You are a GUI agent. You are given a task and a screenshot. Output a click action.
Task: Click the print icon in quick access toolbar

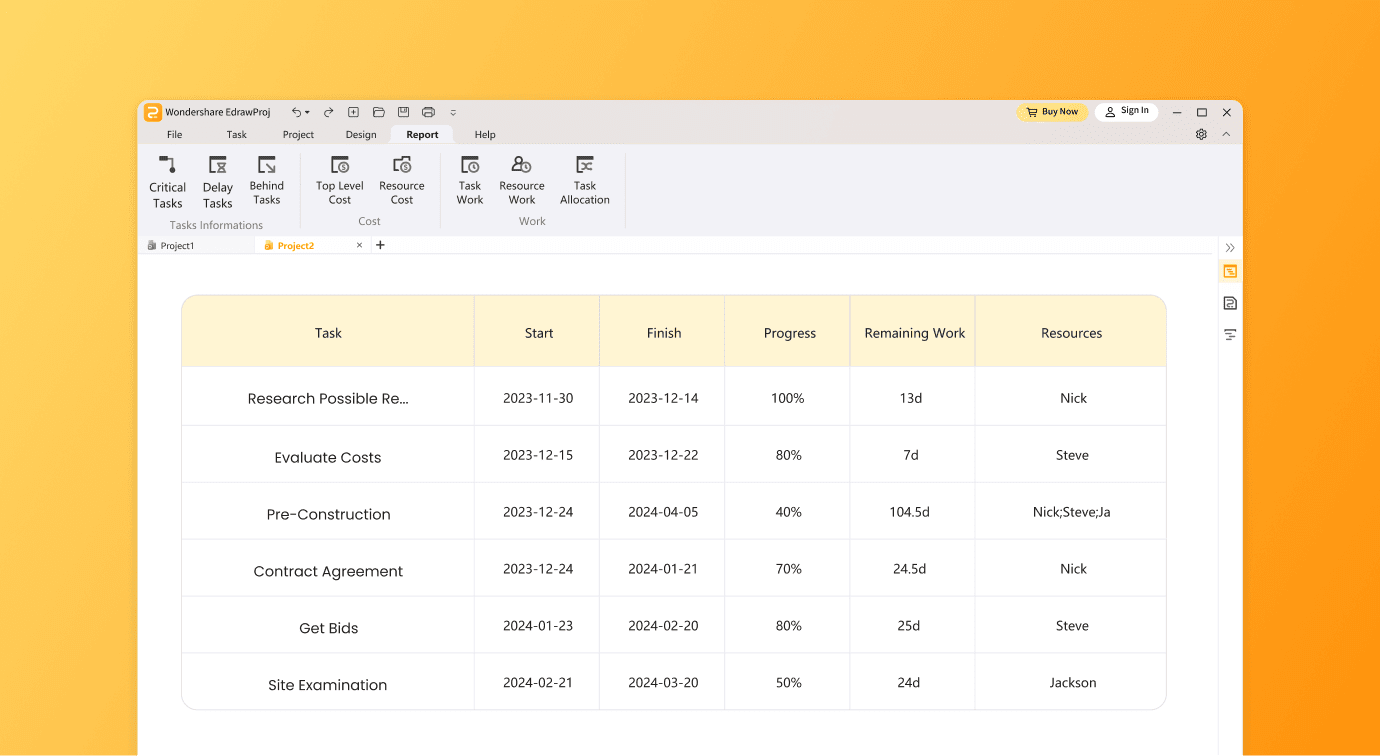(x=428, y=112)
